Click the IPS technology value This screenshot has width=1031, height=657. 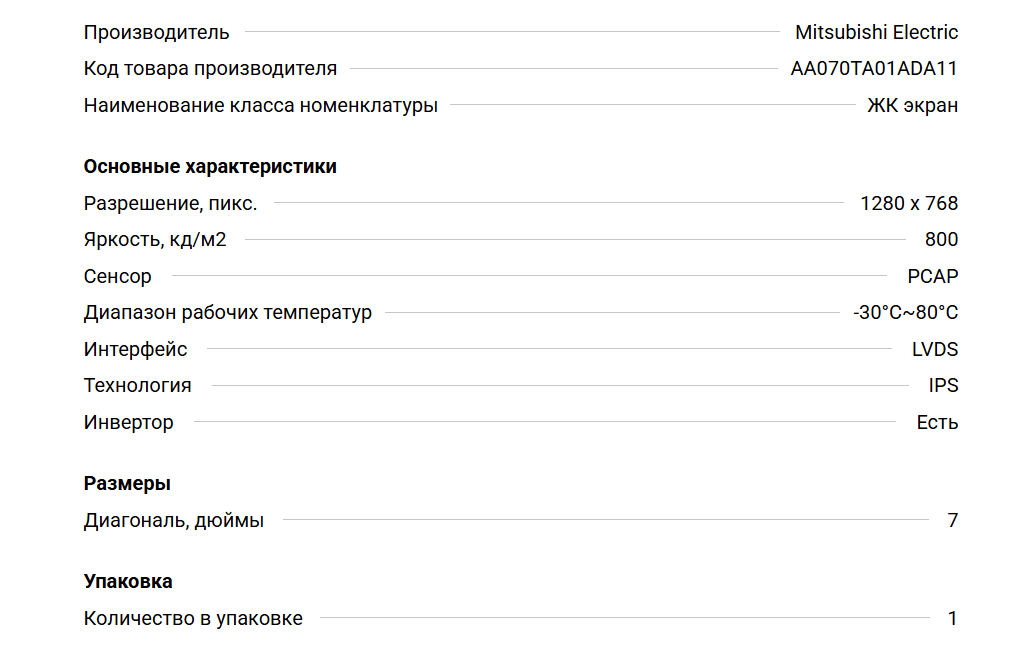pos(943,386)
